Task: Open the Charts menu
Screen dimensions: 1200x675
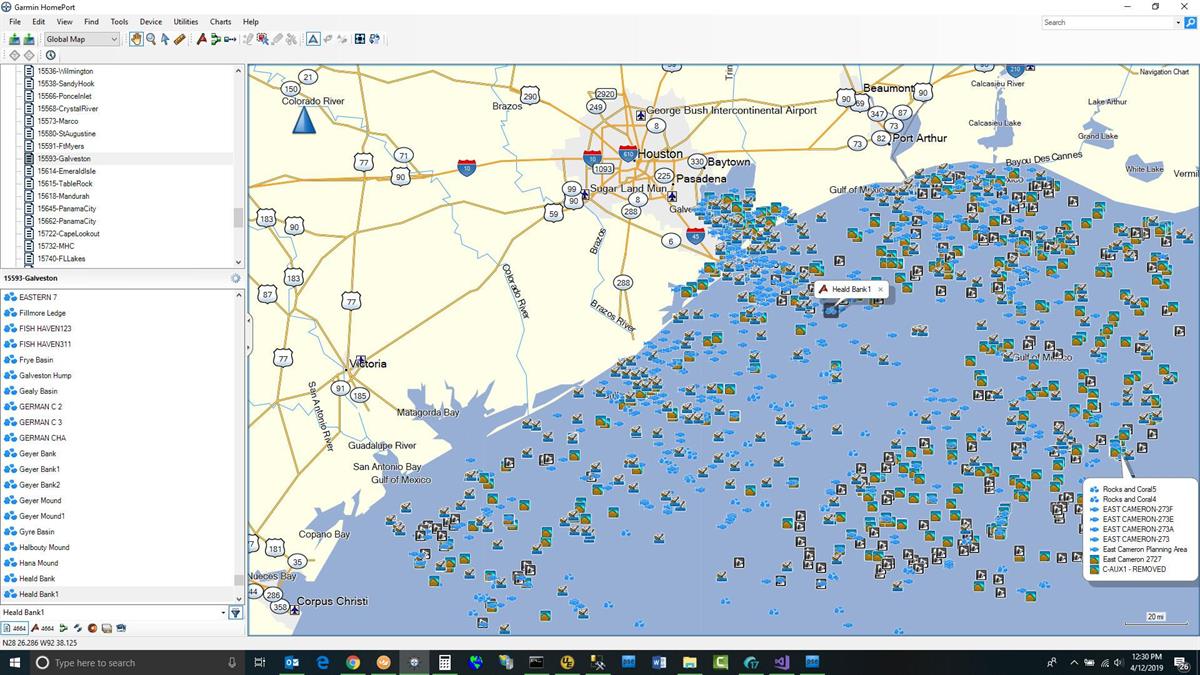Action: 220,22
